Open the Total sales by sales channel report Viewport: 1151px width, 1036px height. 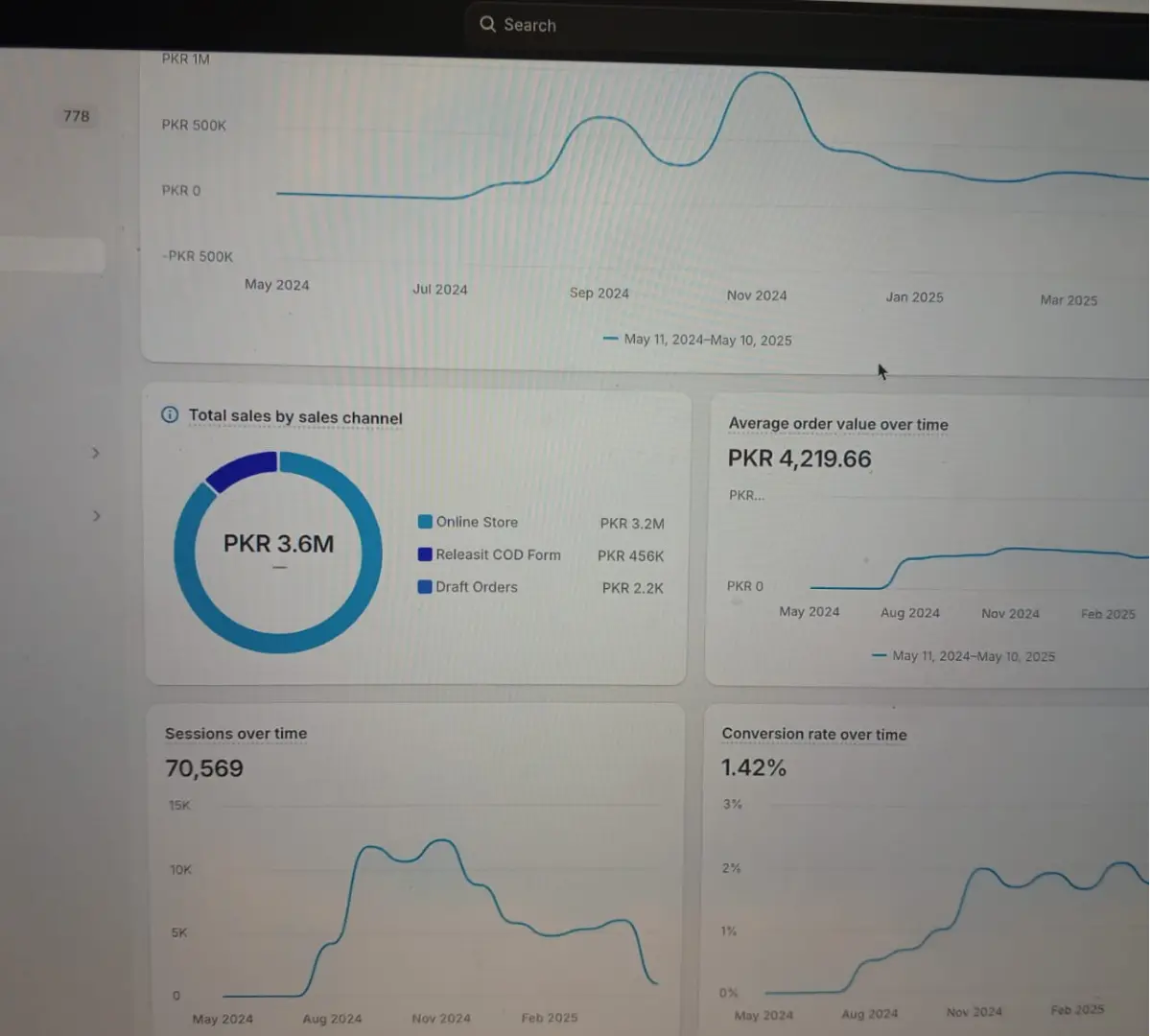pyautogui.click(x=295, y=417)
